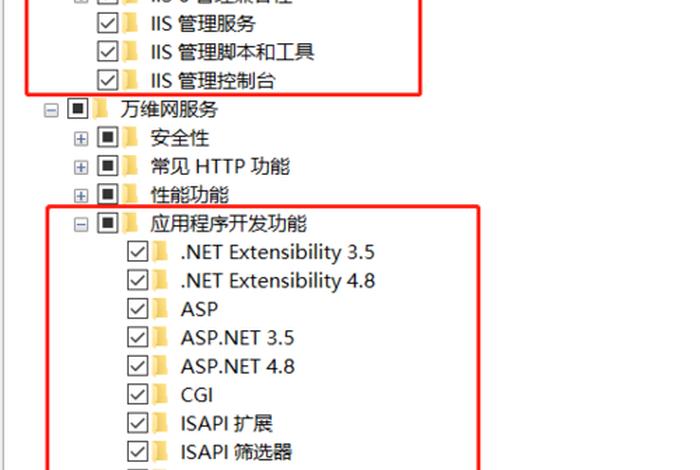Click the CGI folder icon
The height and width of the screenshot is (470, 700).
160,394
